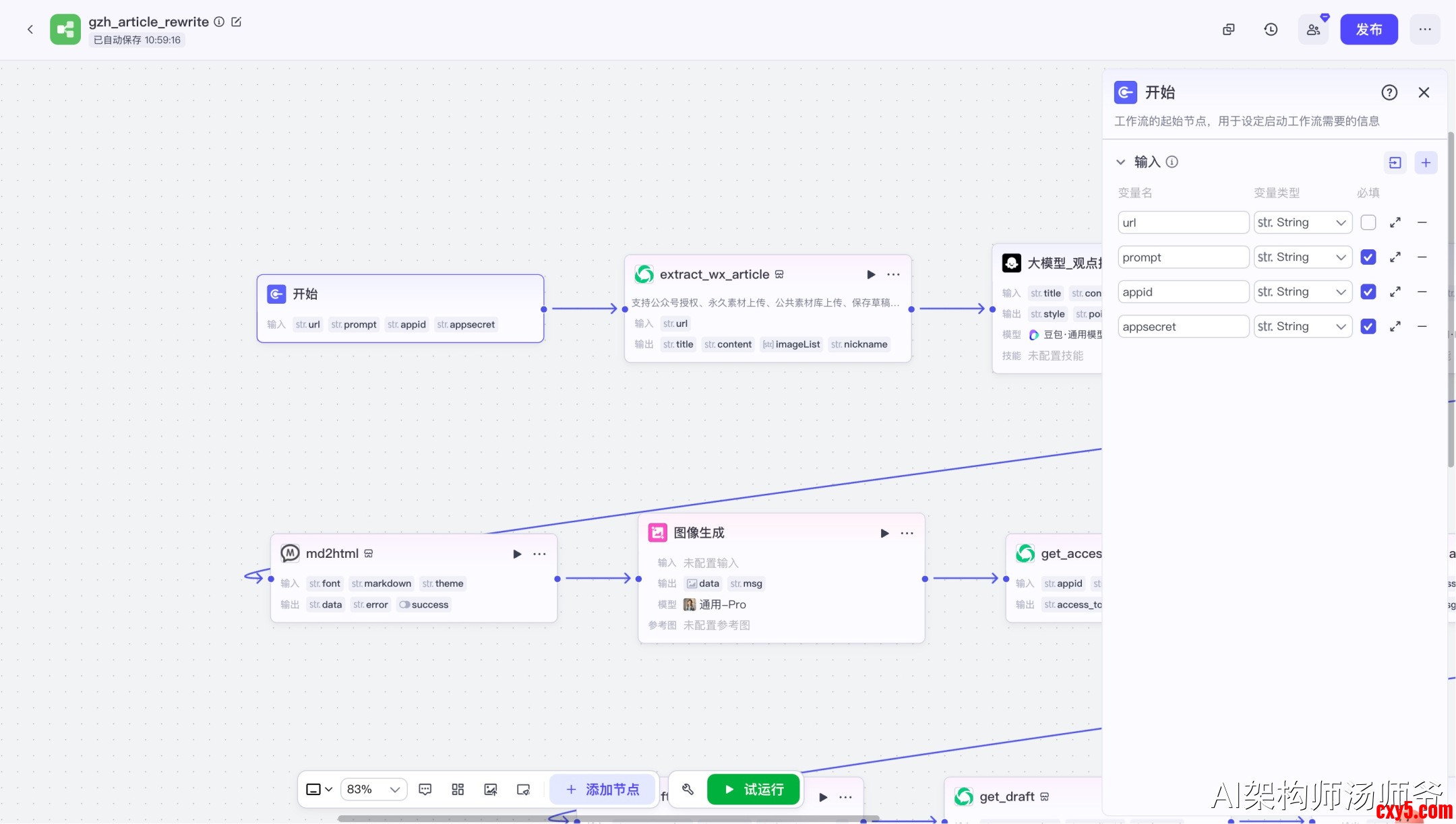Open the 83% zoom level dropdown
Image resolution: width=1456 pixels, height=824 pixels.
coord(373,789)
